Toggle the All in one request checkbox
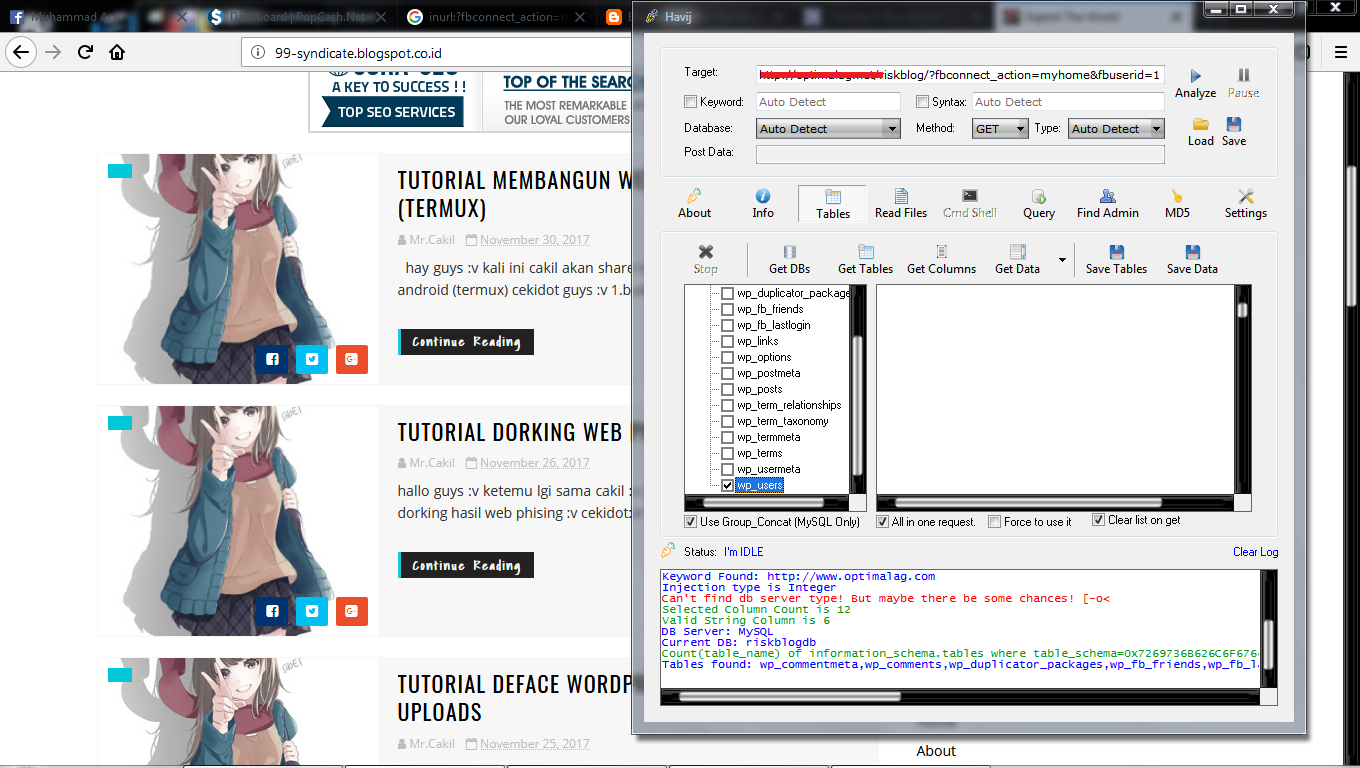This screenshot has height=768, width=1360. (x=883, y=522)
